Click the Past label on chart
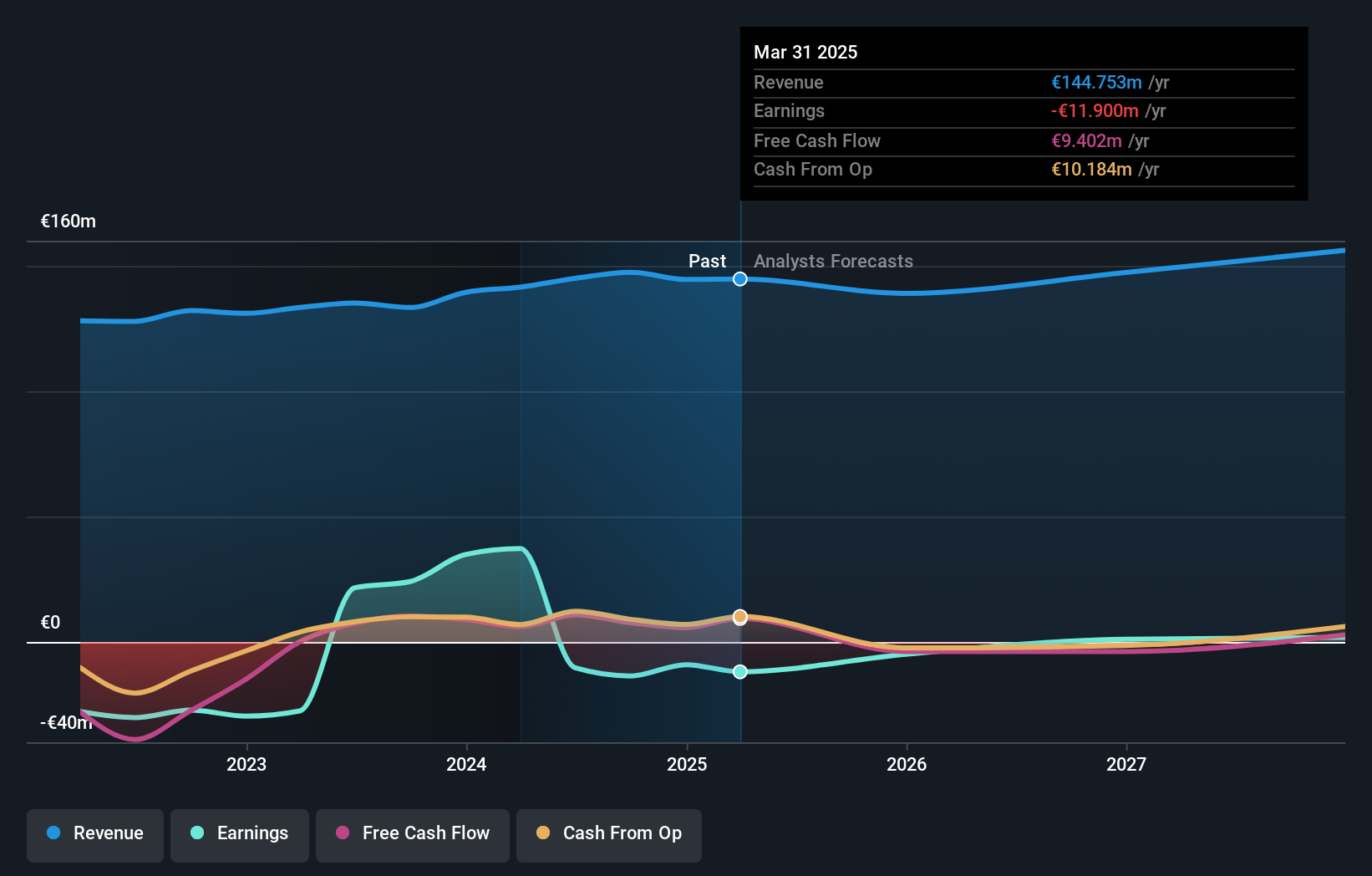This screenshot has height=876, width=1372. coord(707,262)
